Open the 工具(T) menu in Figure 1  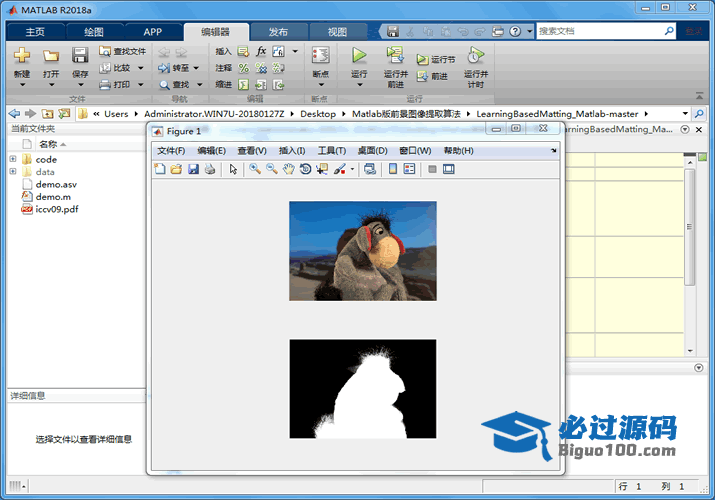click(331, 151)
